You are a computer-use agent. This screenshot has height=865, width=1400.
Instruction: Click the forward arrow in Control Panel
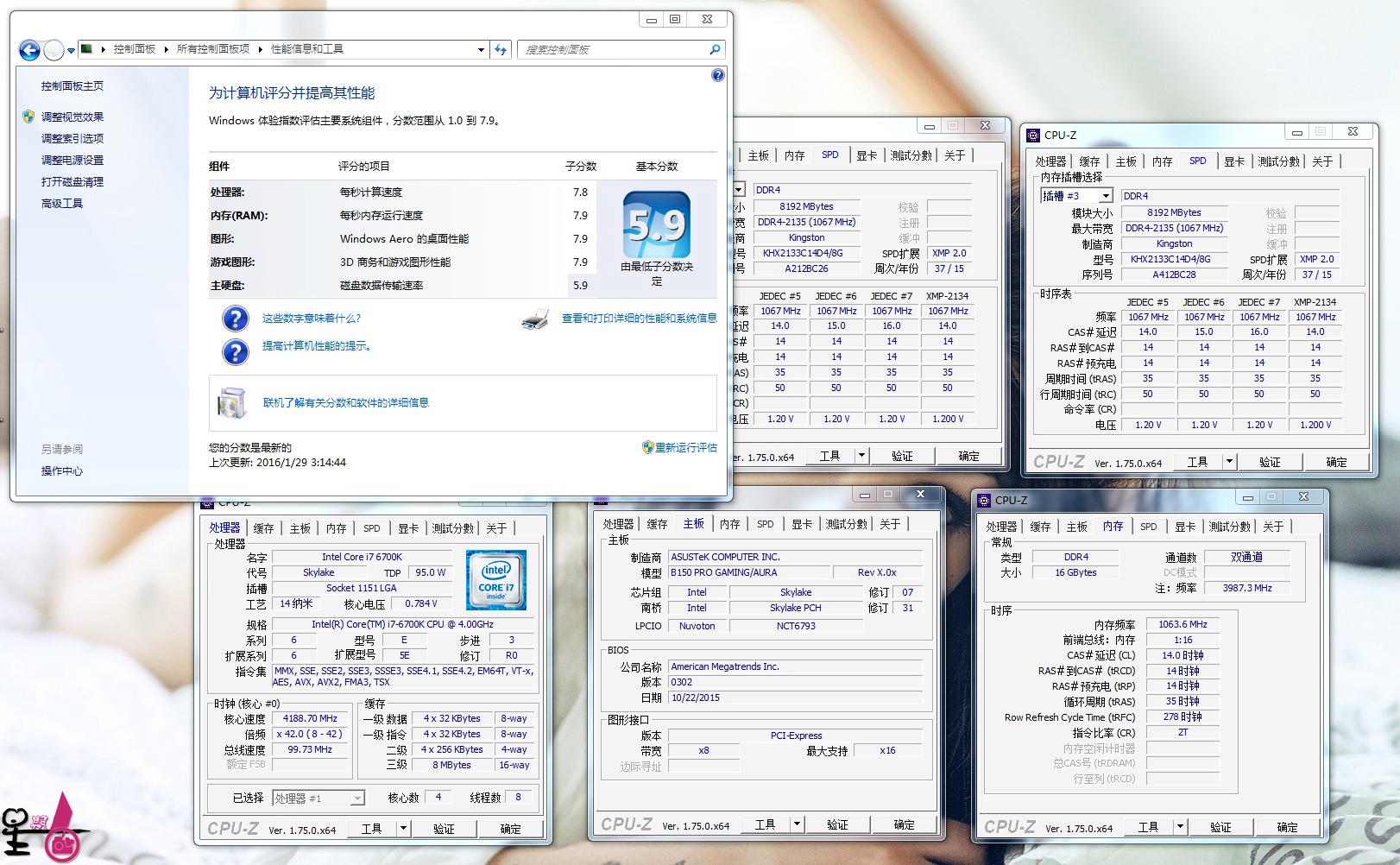click(54, 50)
